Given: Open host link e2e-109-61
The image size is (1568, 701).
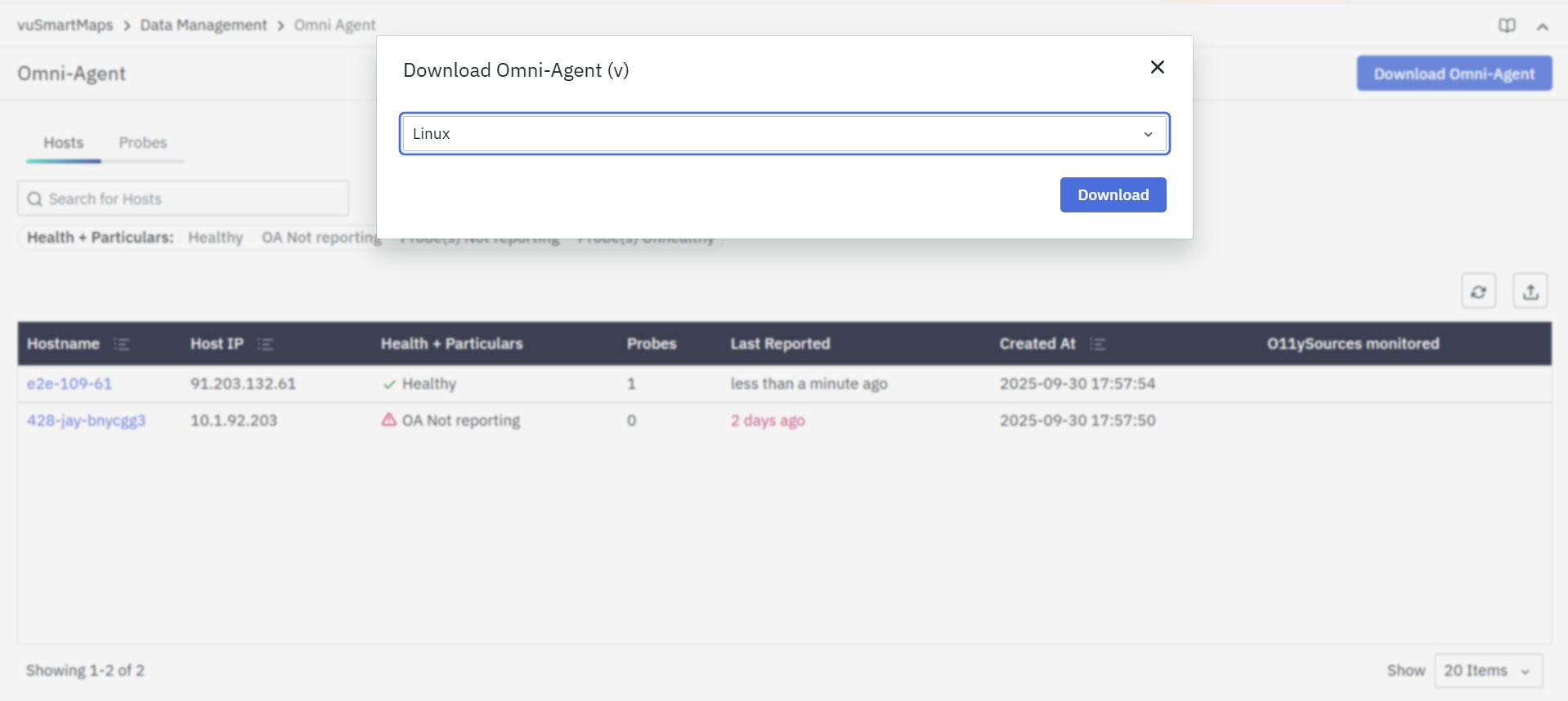Looking at the screenshot, I should (69, 384).
